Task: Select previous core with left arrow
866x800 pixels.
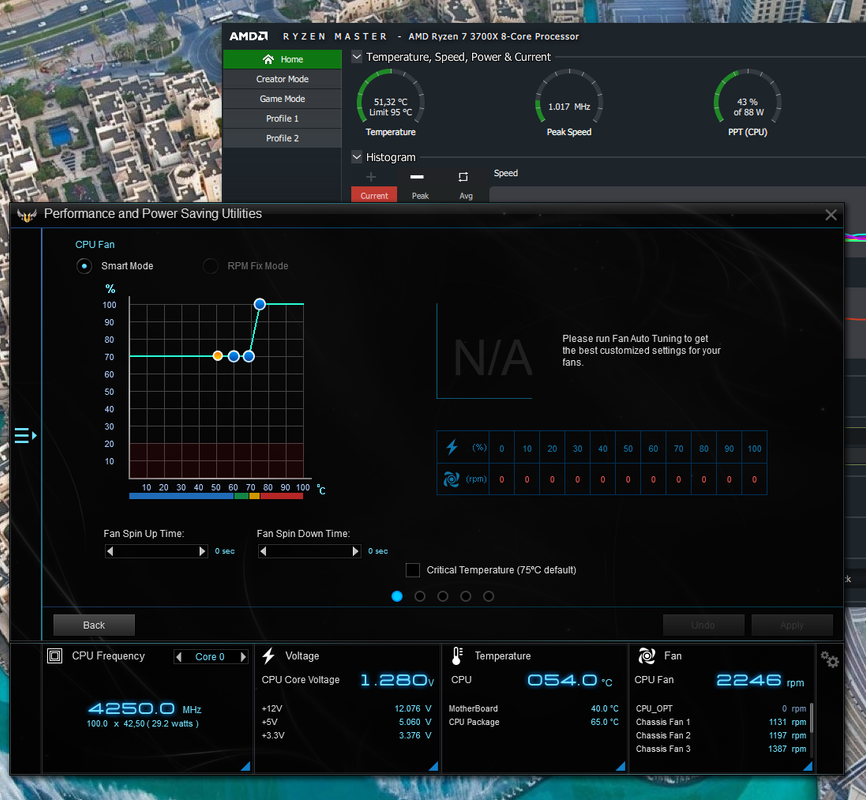Action: coord(178,656)
